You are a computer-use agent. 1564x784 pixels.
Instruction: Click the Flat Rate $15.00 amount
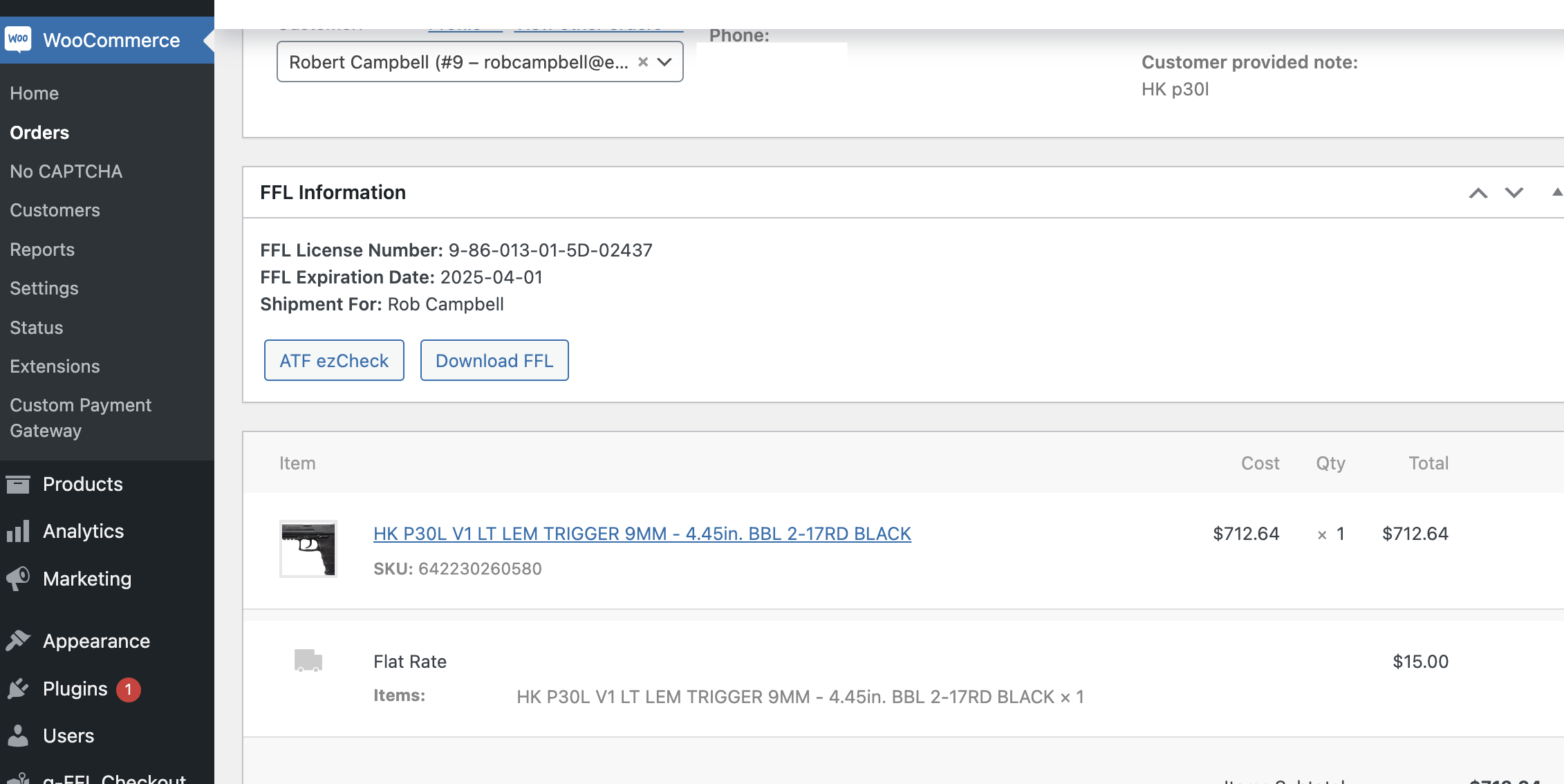click(x=1420, y=662)
